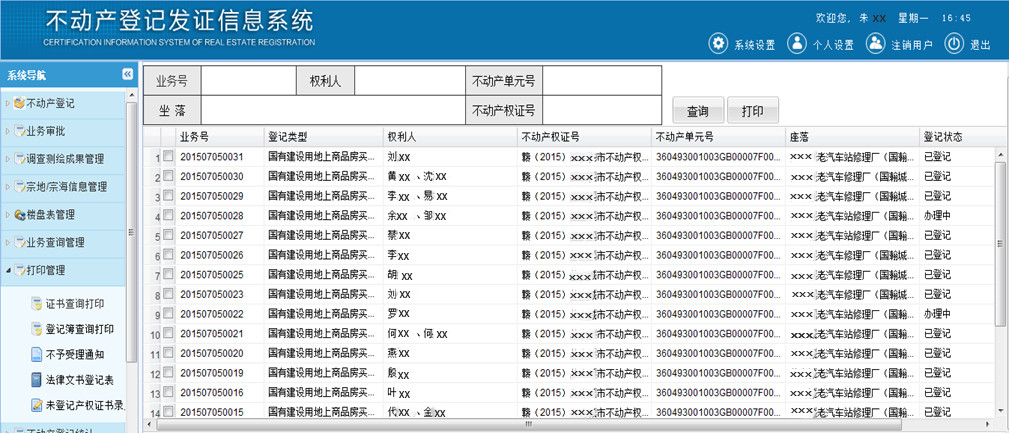Open 个人设置 user icon
Image resolution: width=1009 pixels, height=434 pixels.
pos(796,44)
